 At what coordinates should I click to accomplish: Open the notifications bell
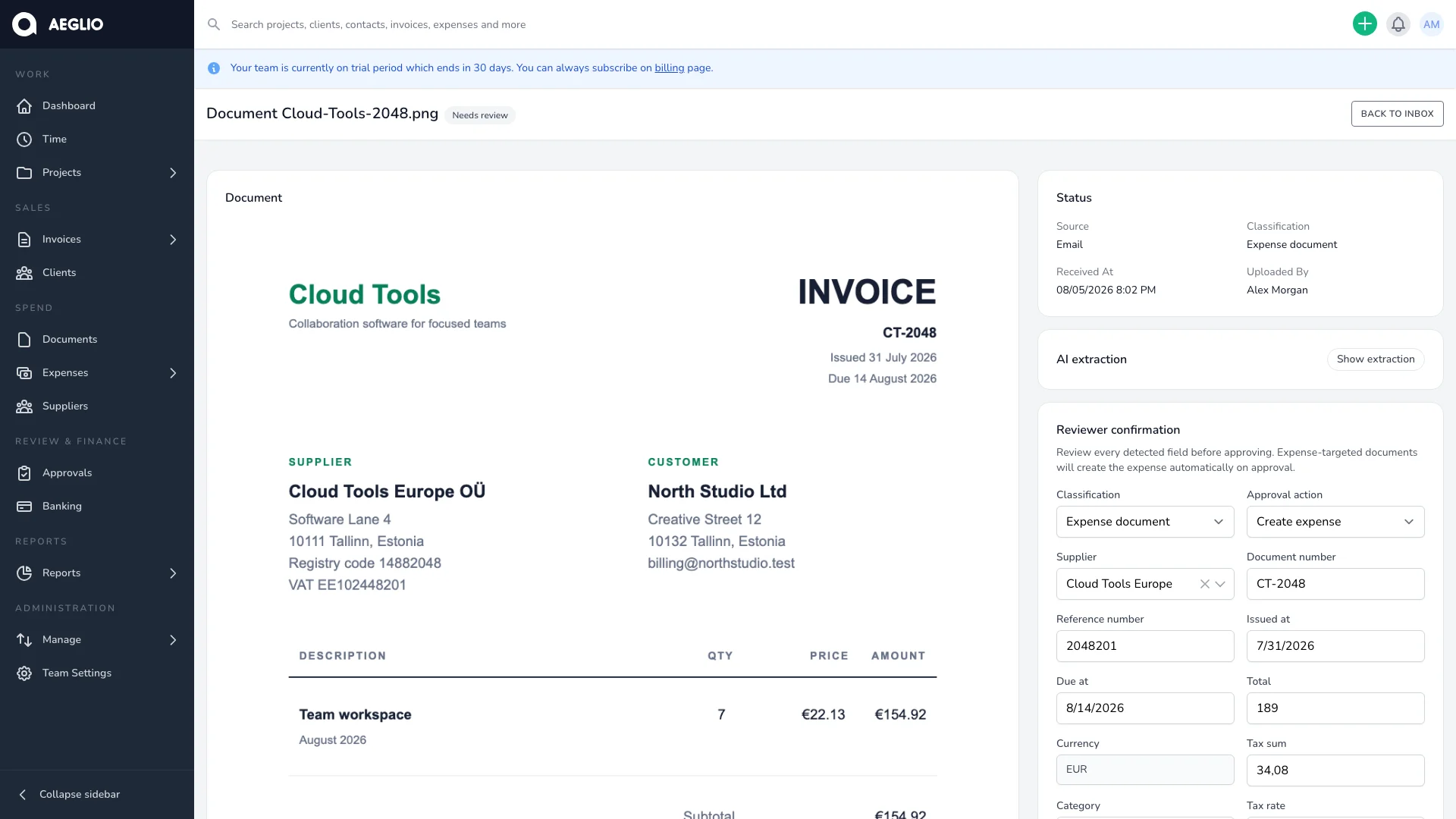pos(1398,24)
